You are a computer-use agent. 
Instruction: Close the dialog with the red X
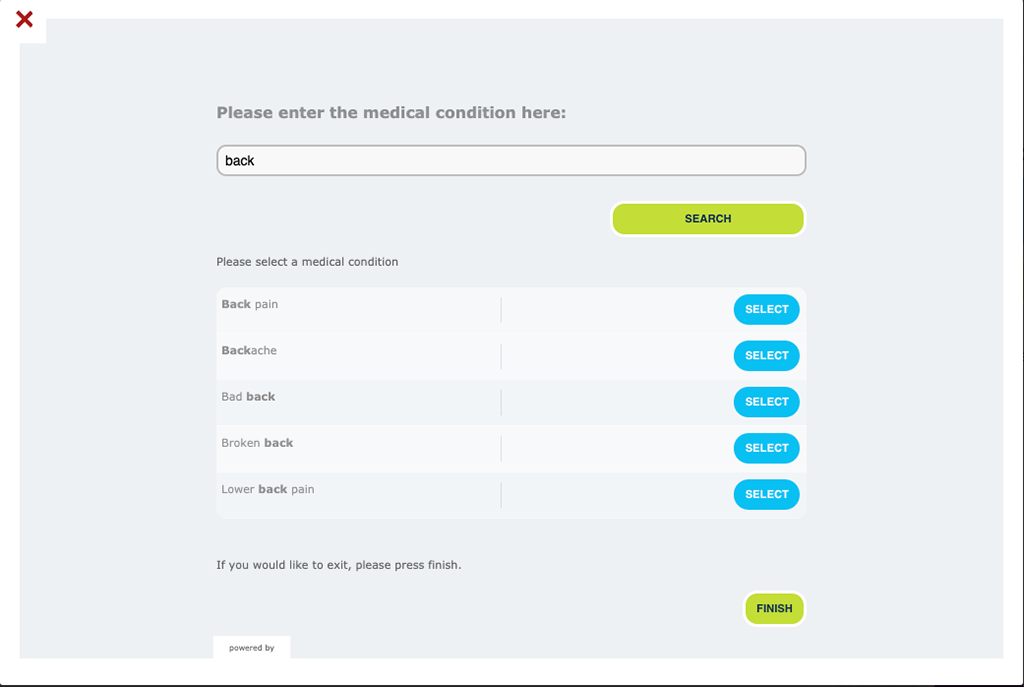tap(24, 20)
